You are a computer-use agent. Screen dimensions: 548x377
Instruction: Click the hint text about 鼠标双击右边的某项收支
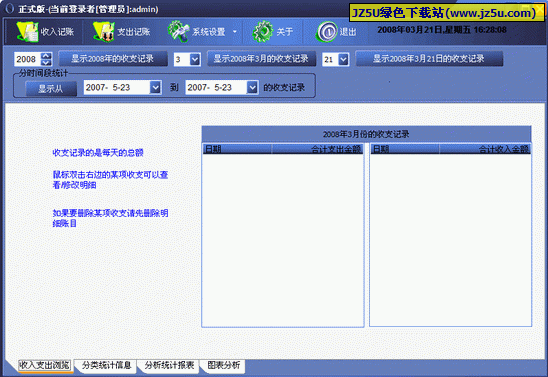[x=110, y=180]
